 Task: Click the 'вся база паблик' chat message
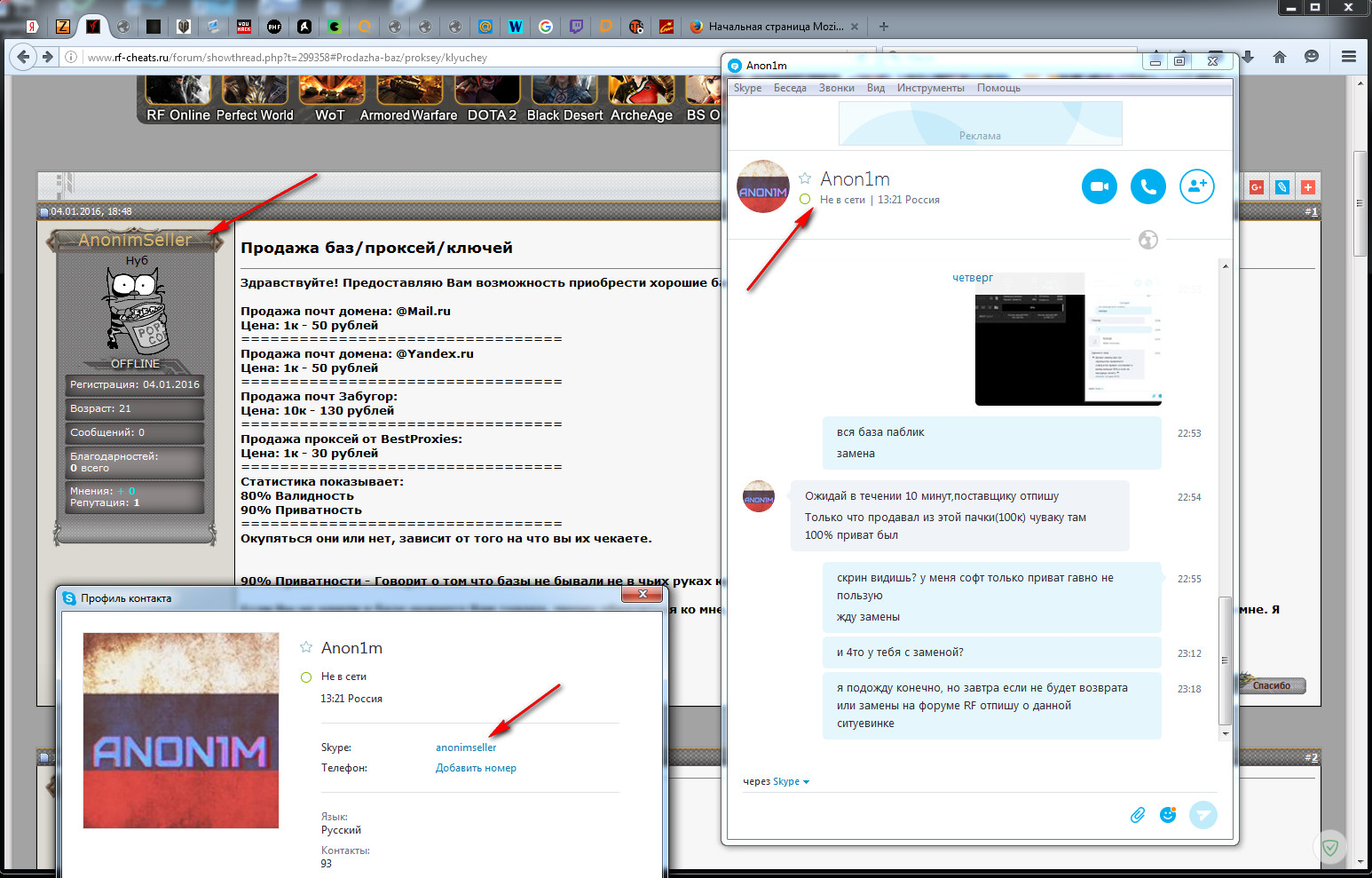pyautogui.click(x=880, y=432)
